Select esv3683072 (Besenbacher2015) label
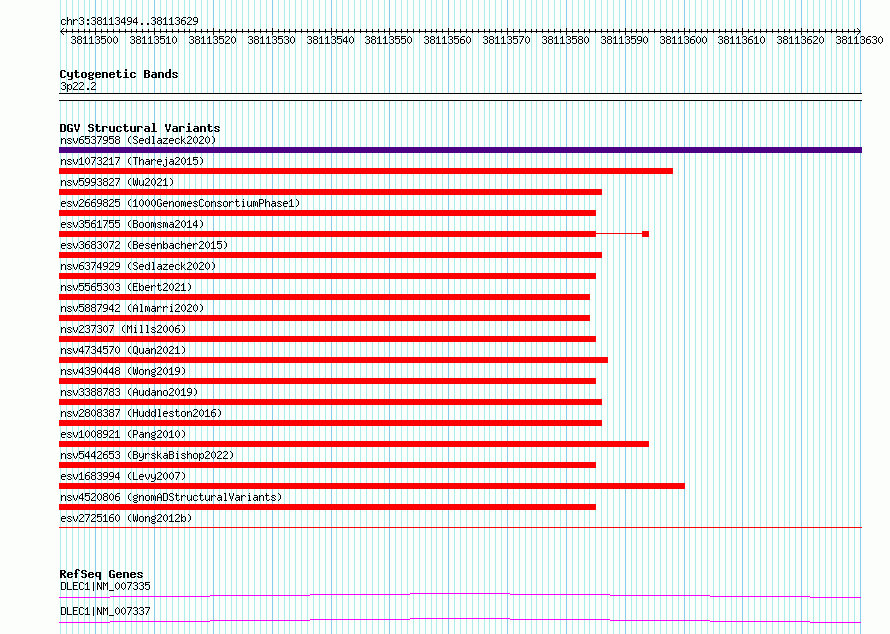890x634 pixels. pyautogui.click(x=144, y=245)
